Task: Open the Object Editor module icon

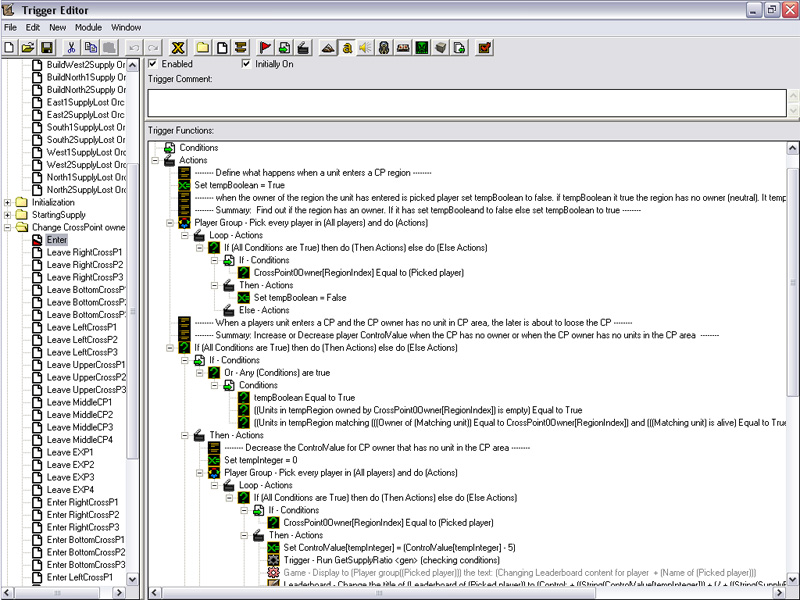Action: pyautogui.click(x=384, y=48)
